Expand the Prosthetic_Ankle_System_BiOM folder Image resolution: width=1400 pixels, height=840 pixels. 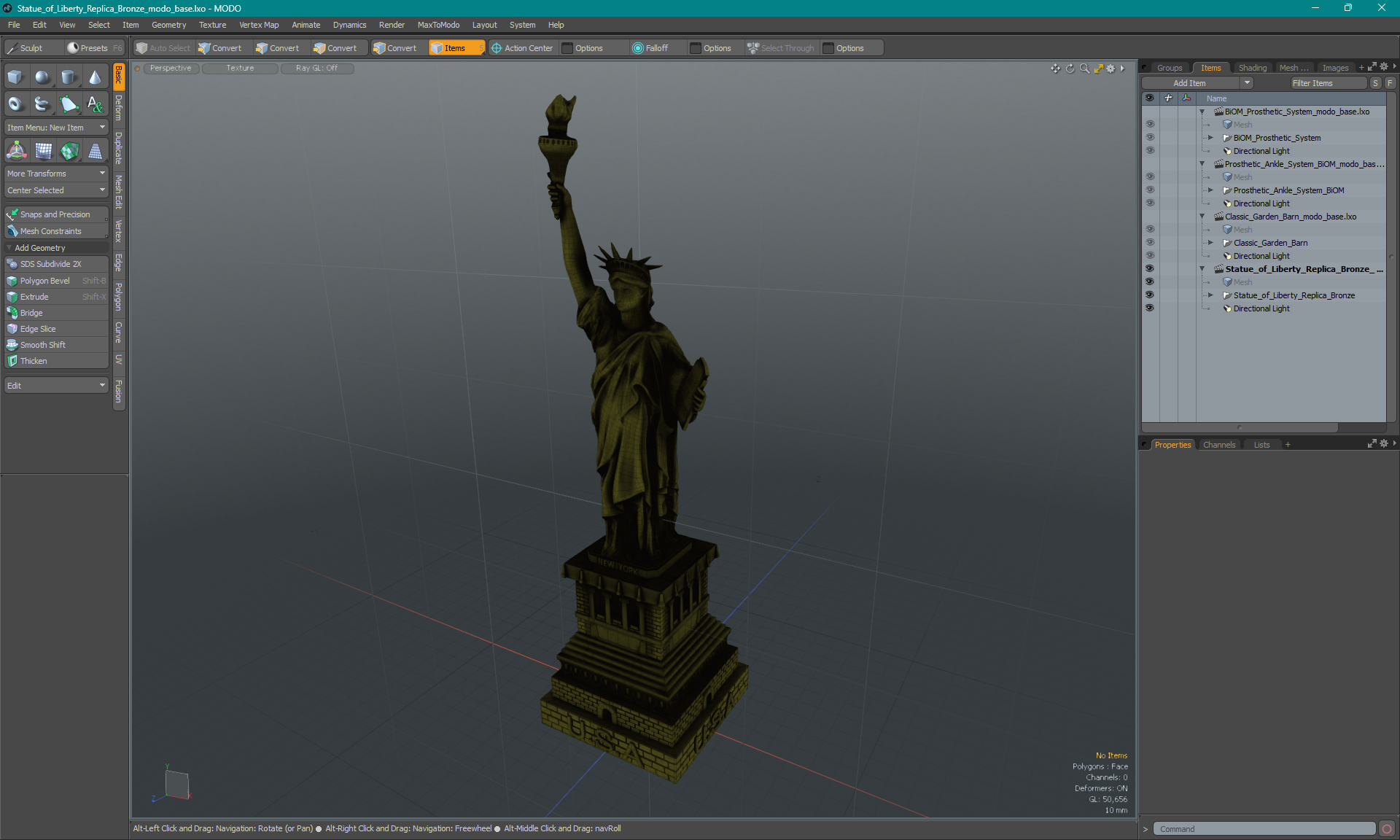tap(1211, 190)
